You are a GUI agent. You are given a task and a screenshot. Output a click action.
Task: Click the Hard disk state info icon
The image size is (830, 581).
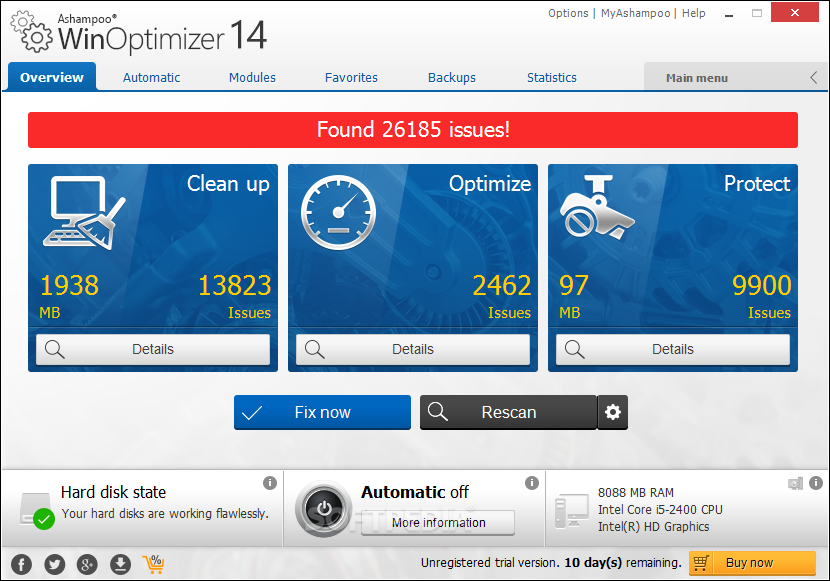pyautogui.click(x=270, y=483)
